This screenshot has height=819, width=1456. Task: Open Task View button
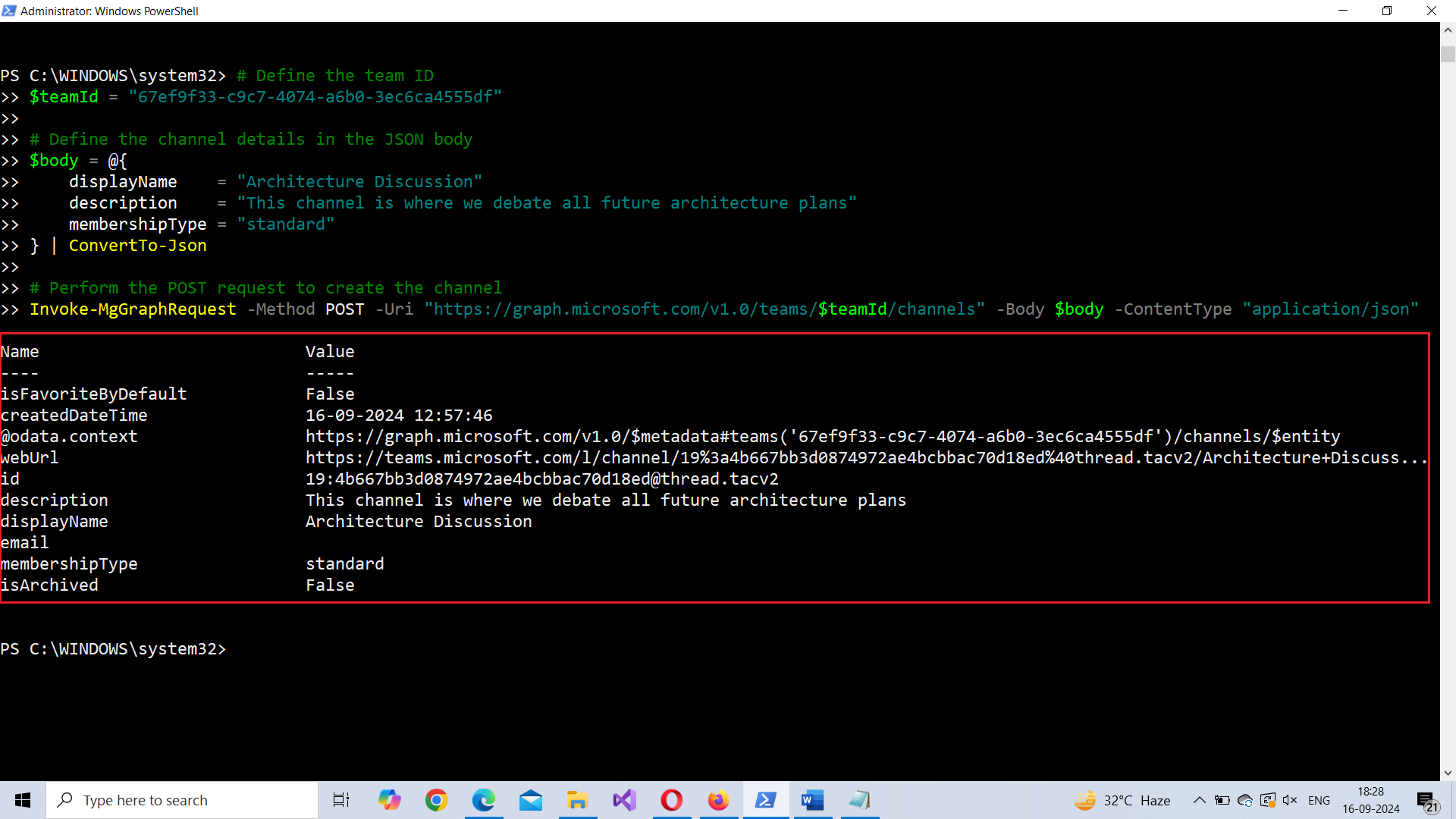(341, 800)
